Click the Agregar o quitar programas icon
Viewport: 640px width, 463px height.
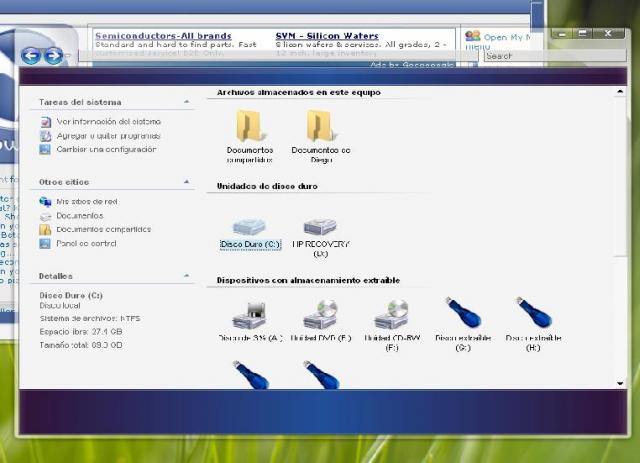tap(46, 136)
